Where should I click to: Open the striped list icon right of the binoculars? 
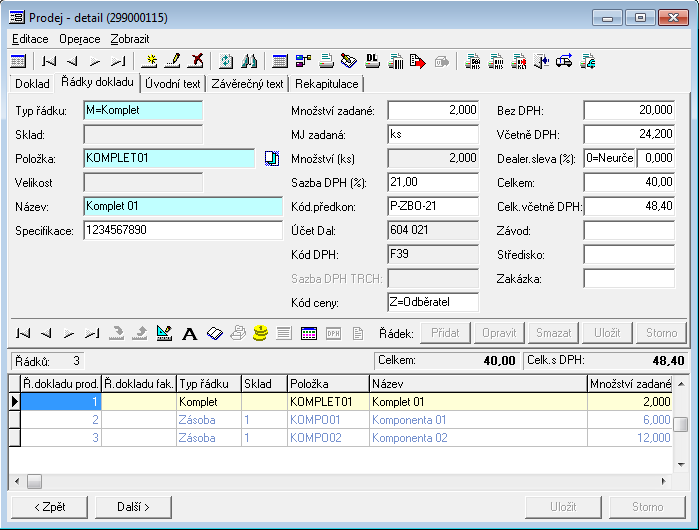(280, 62)
